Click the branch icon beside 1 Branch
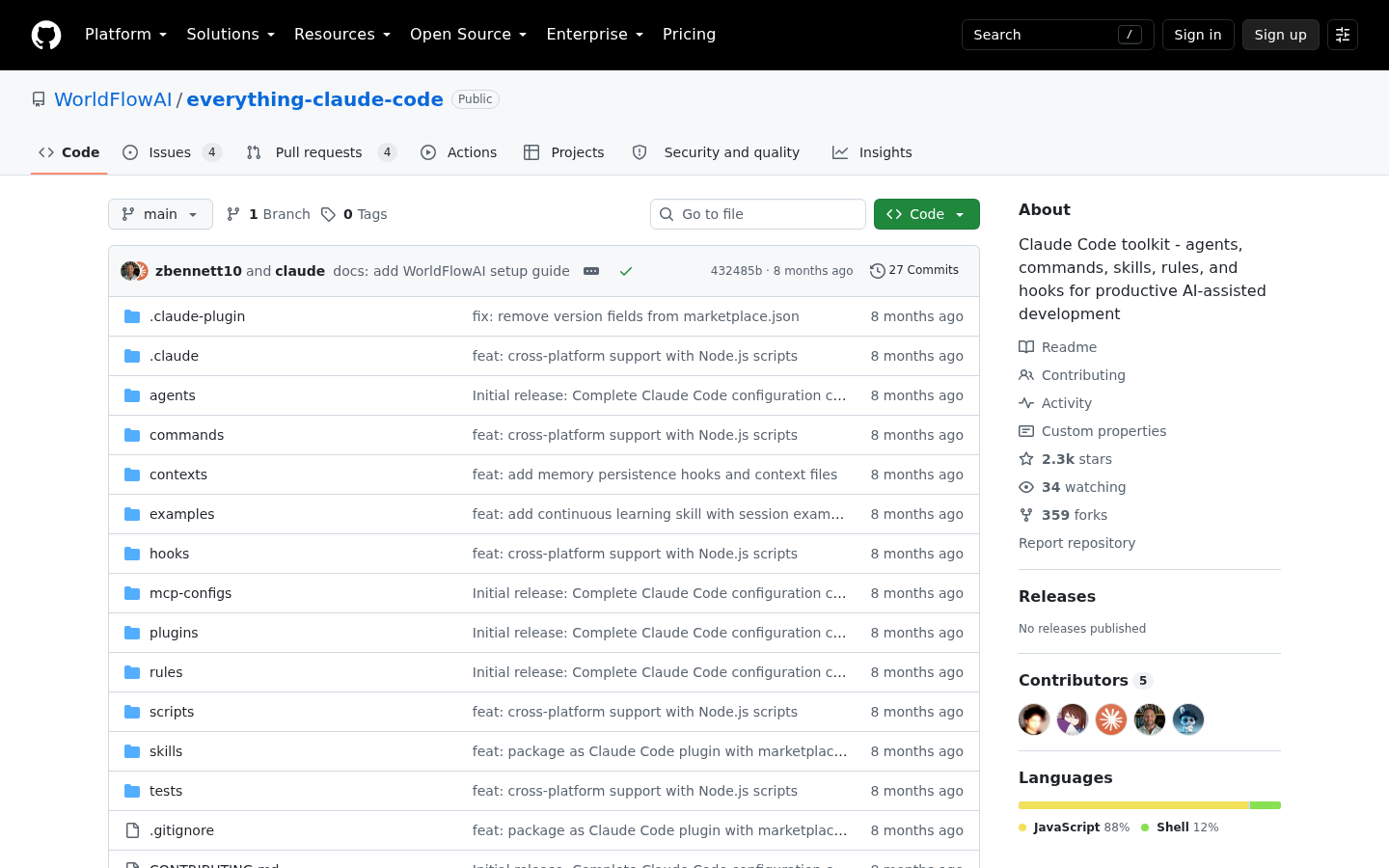This screenshot has height=868, width=1389. pyautogui.click(x=233, y=214)
